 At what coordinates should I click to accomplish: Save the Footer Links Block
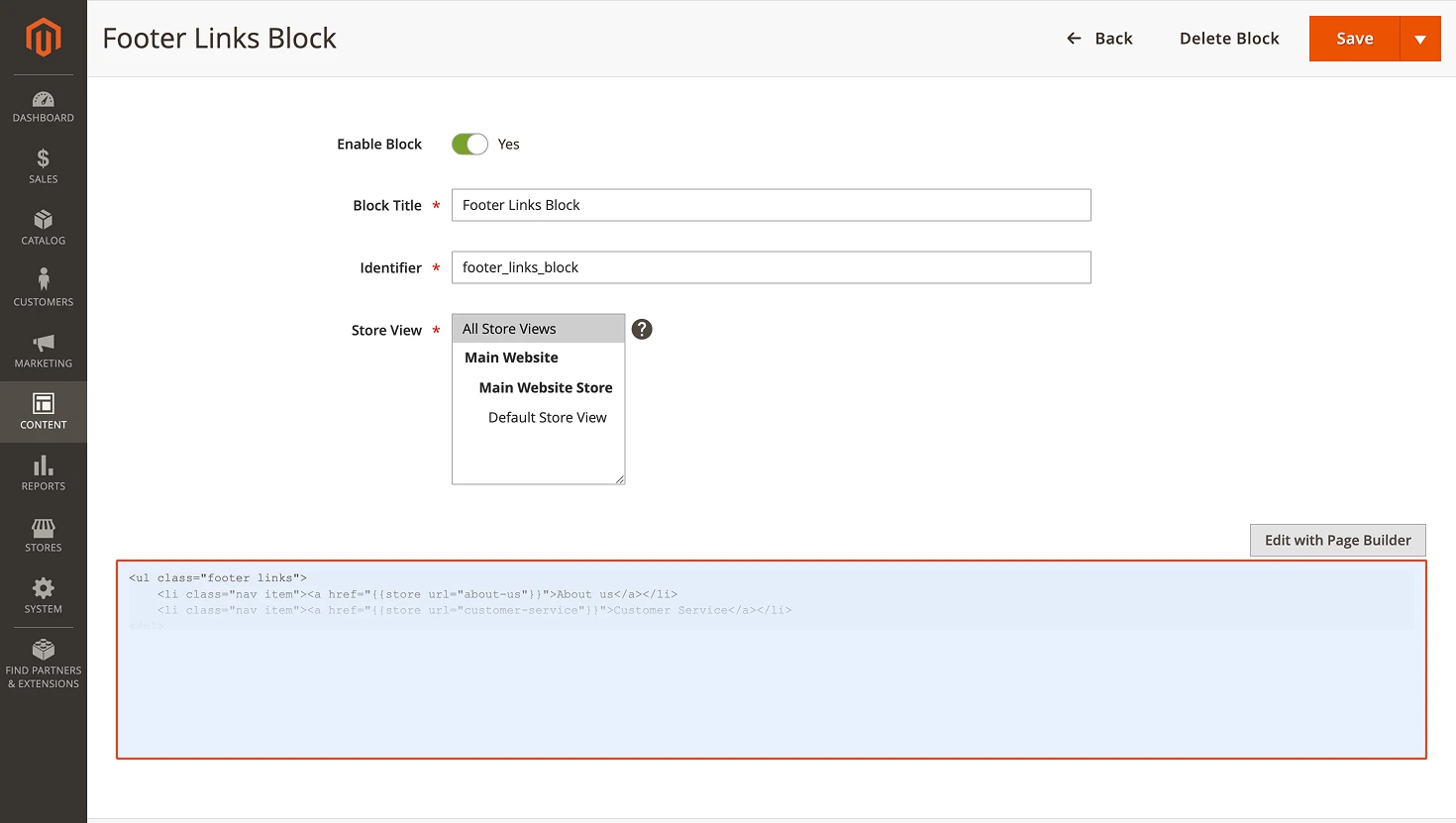pyautogui.click(x=1353, y=38)
